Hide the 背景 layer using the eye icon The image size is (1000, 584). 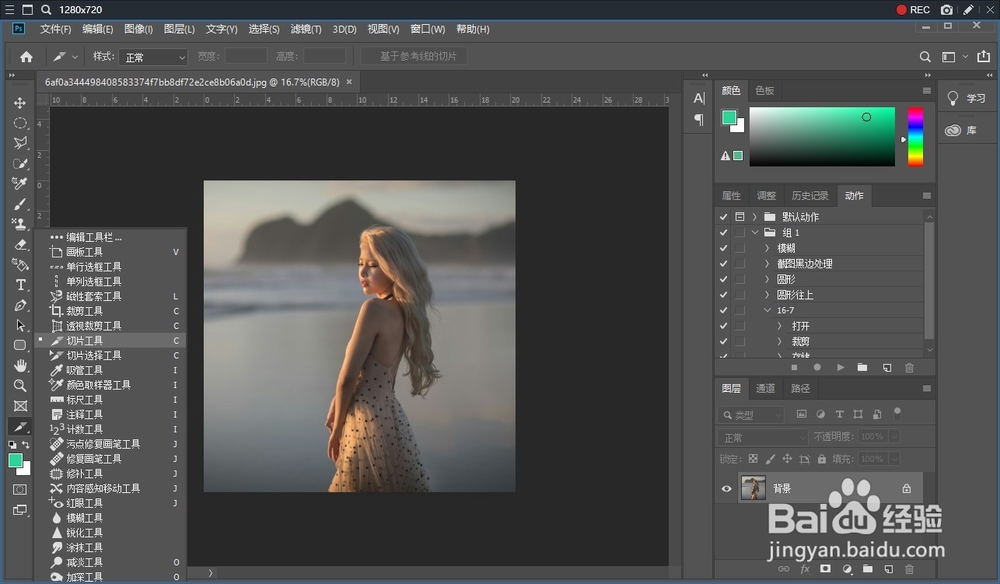[727, 489]
